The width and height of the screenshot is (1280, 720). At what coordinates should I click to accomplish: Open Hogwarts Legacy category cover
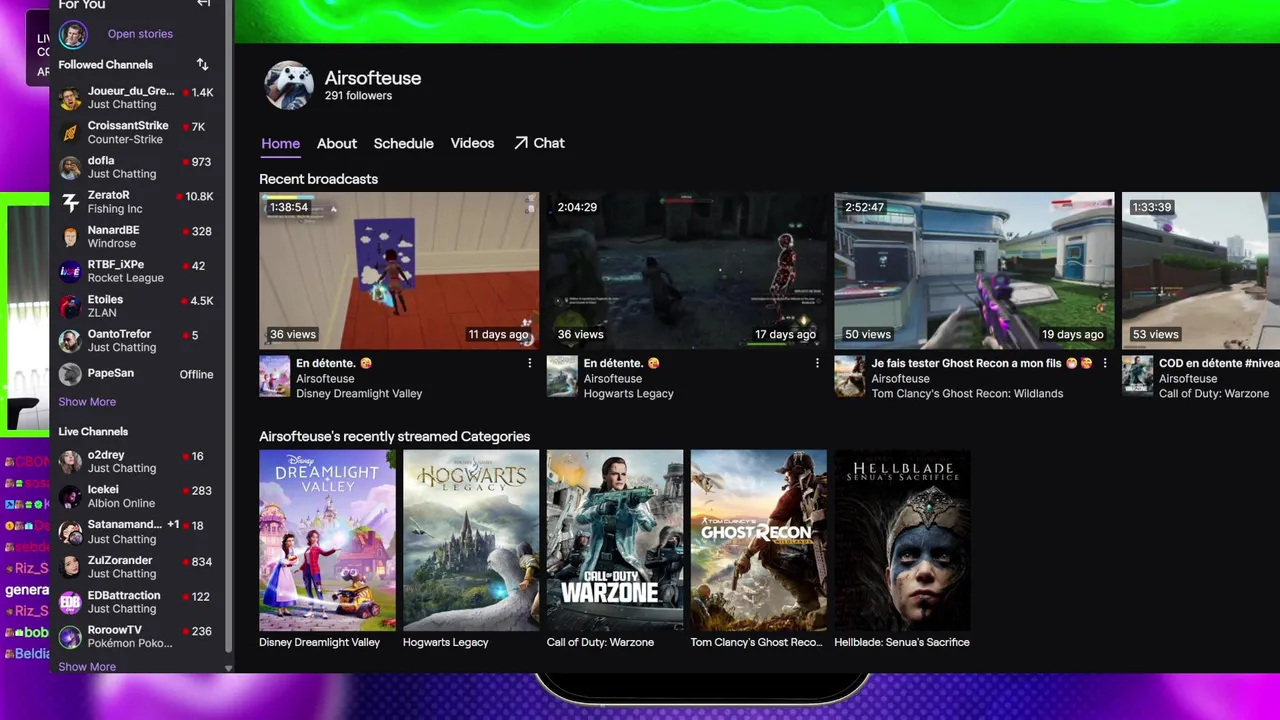point(471,540)
